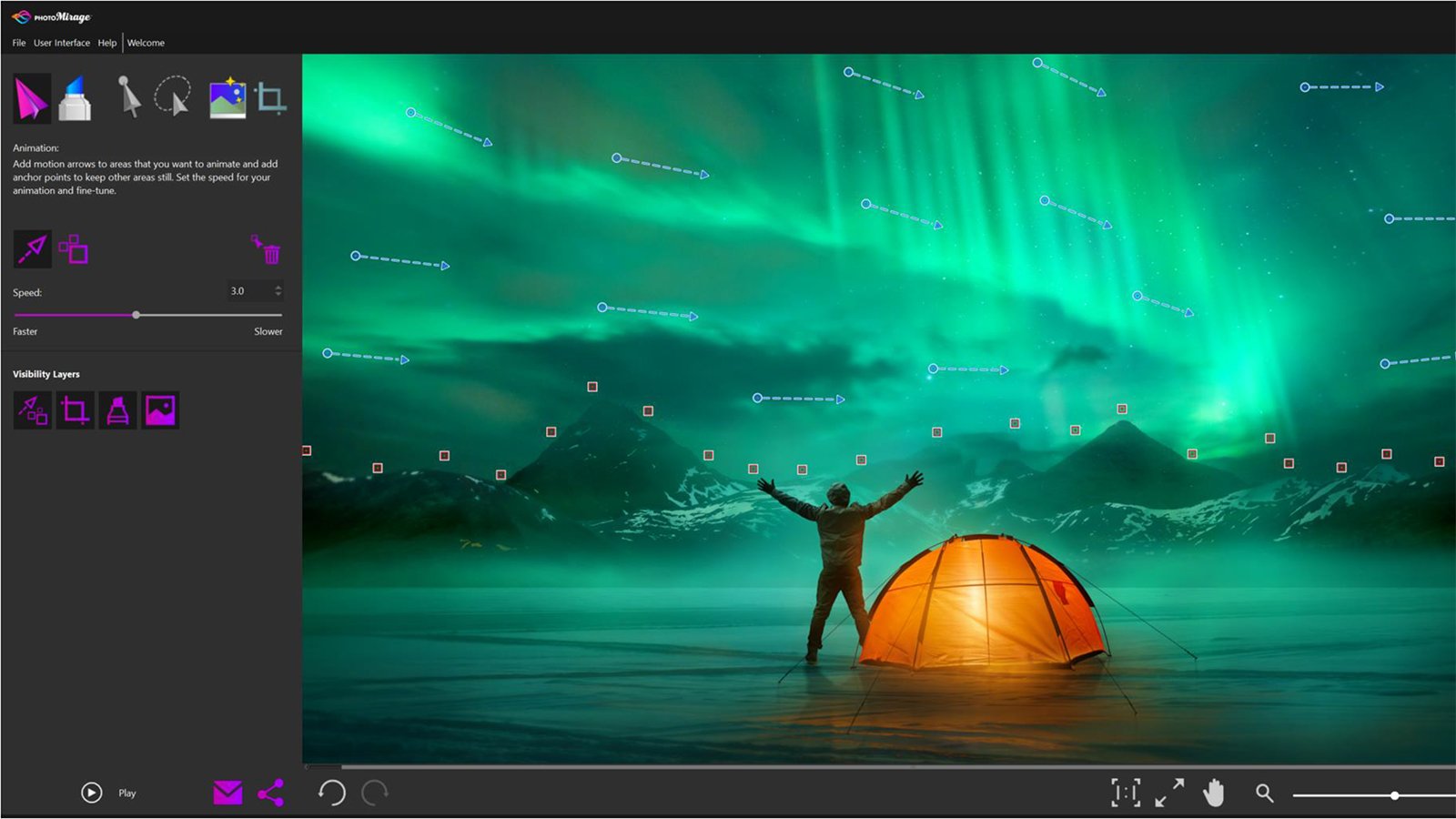Select the Mask marker tool
This screenshot has height=819, width=1456.
point(75,98)
